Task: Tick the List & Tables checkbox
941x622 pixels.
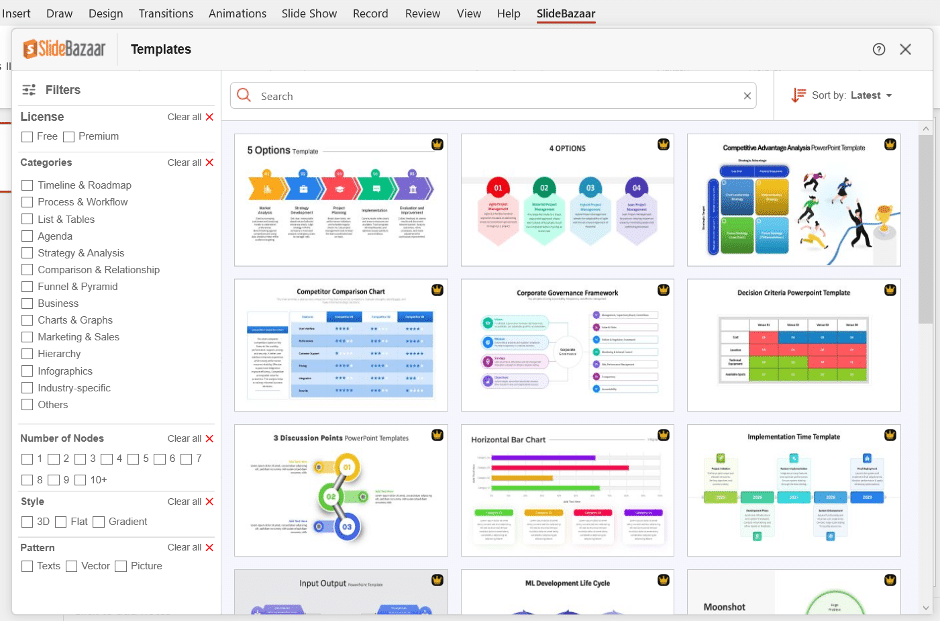Action: click(x=27, y=219)
